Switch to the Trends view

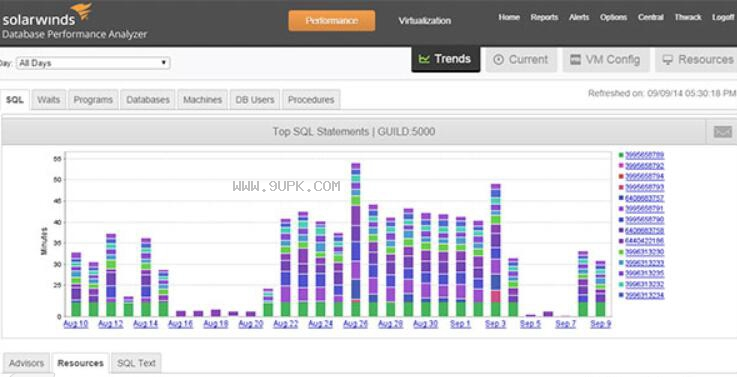(446, 59)
